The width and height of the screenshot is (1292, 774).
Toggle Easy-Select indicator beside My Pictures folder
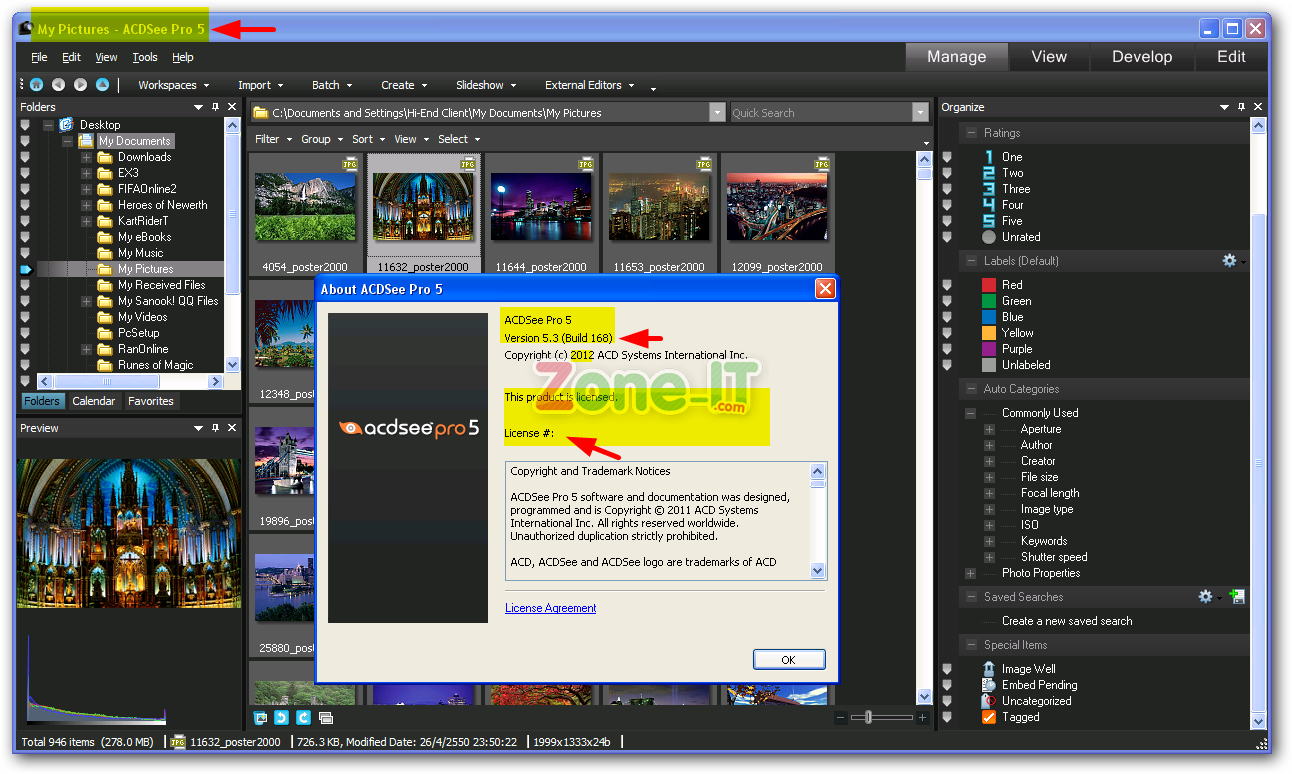[x=26, y=269]
